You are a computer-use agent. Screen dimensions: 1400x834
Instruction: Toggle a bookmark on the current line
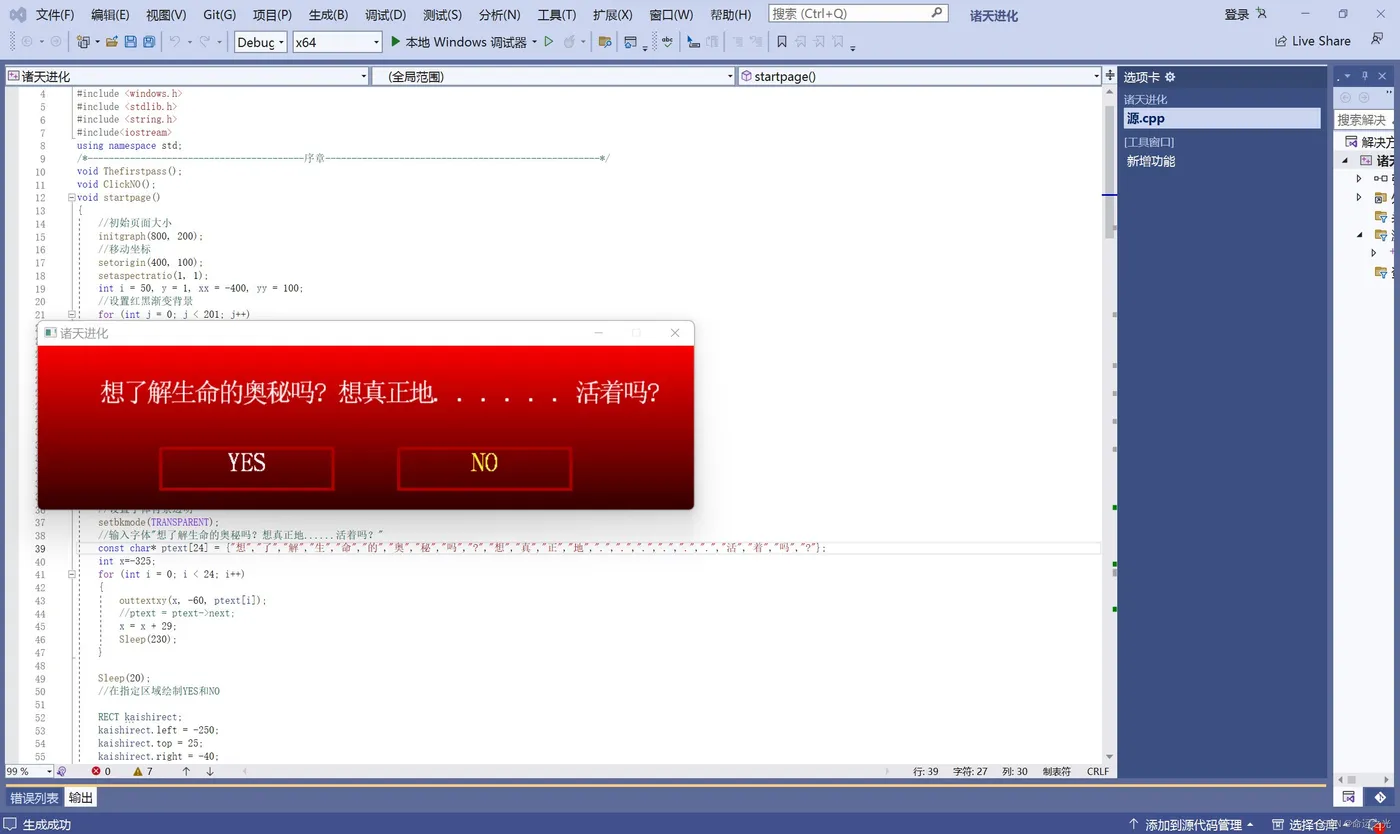(782, 42)
